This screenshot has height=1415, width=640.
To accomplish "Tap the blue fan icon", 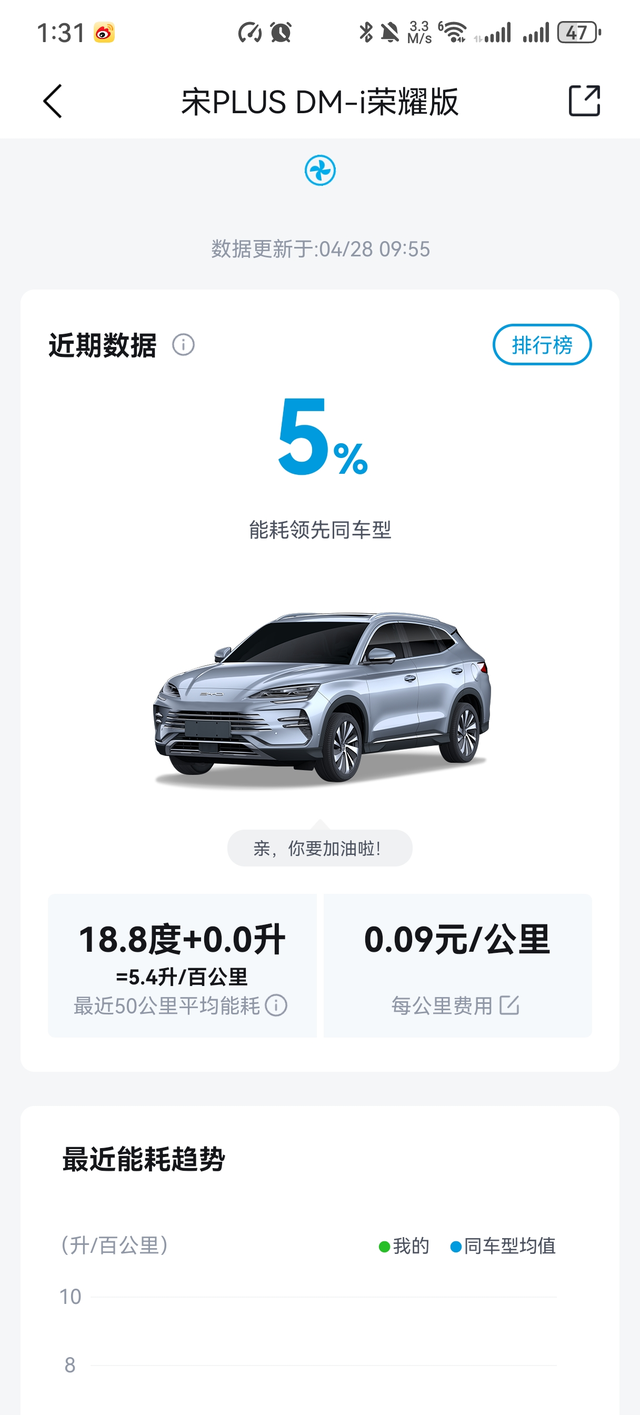I will 320,171.
